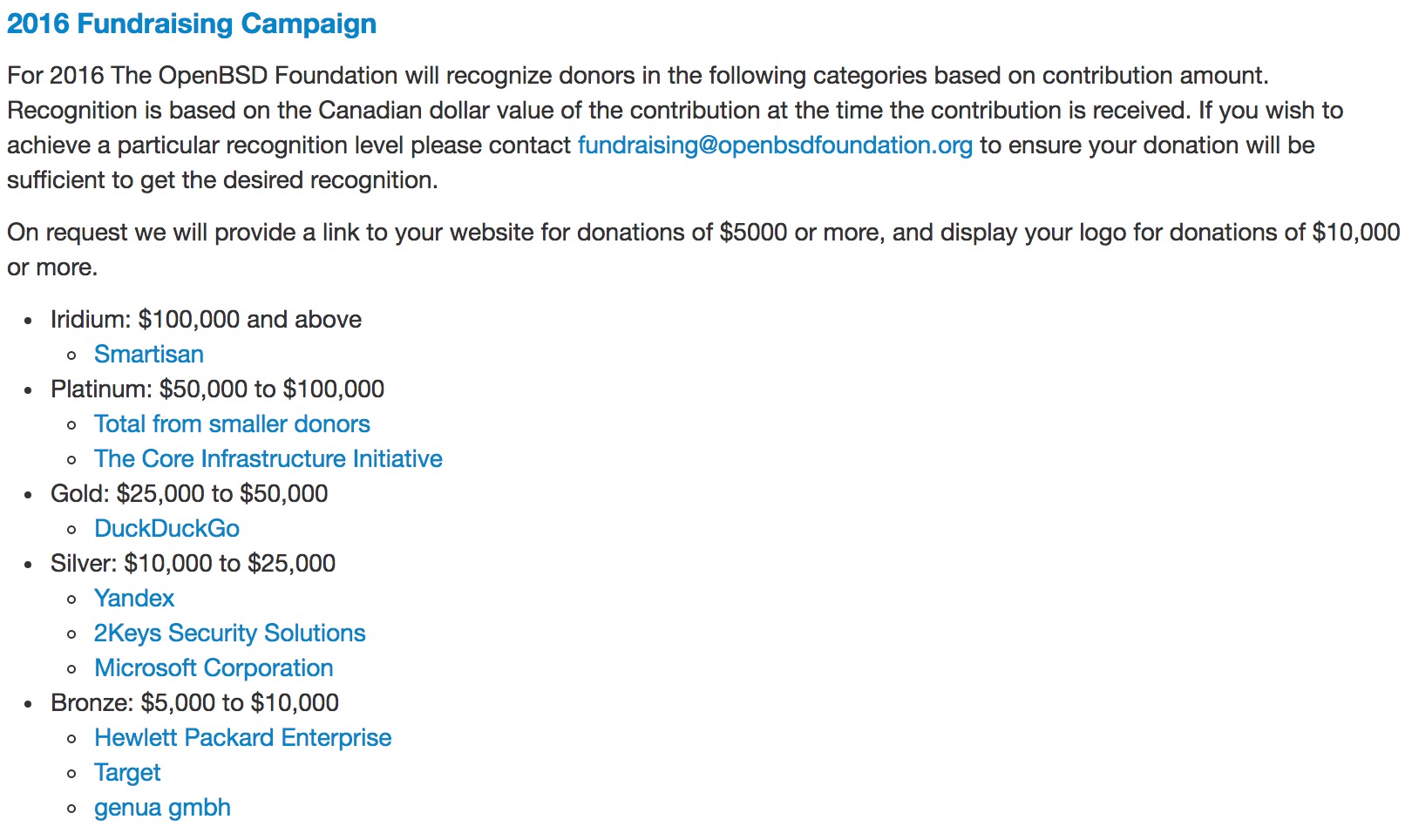The width and height of the screenshot is (1412, 840).
Task: Visit The Core Infrastructure Initiative link
Action: 268,459
